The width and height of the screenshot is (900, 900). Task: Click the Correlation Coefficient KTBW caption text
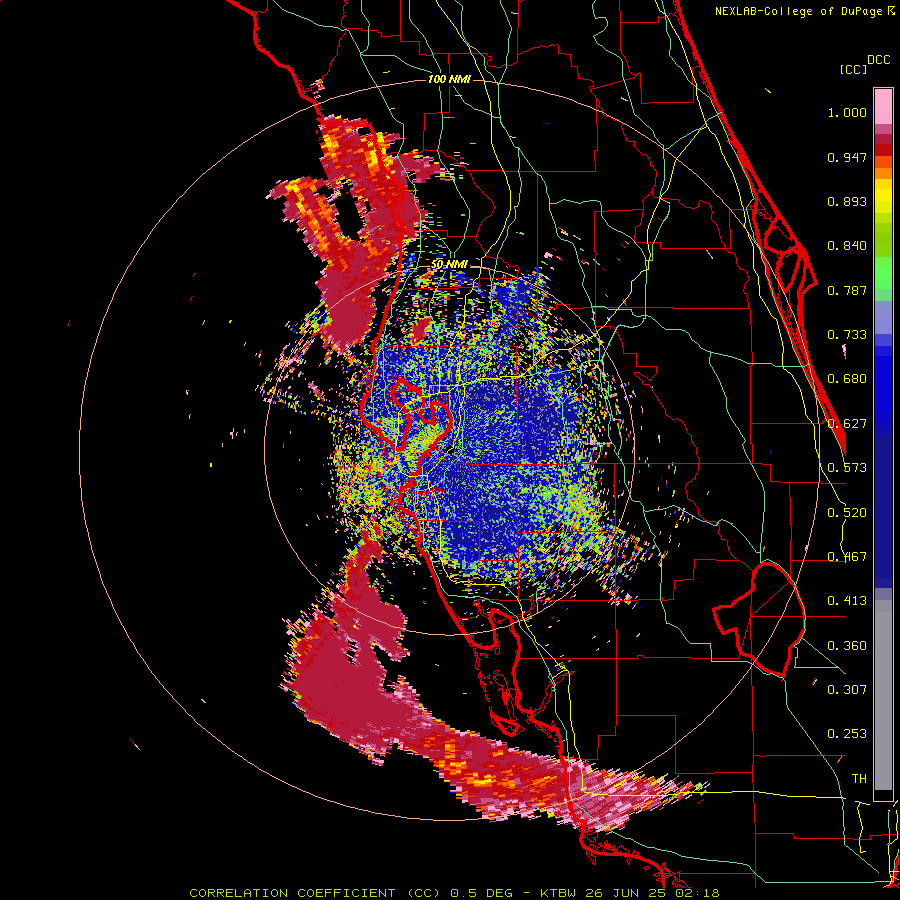coord(454,893)
